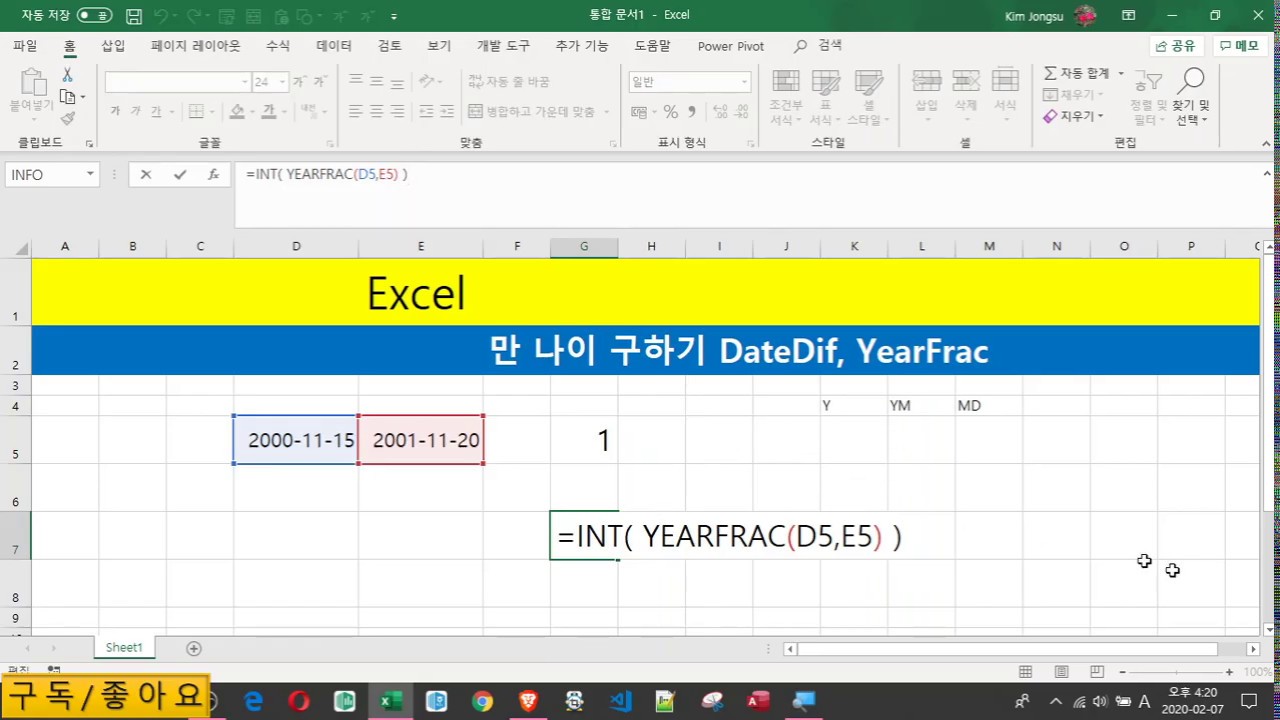Screen dimensions: 1280x720
Task: Toggle the AutoSave switch
Action: 95,16
